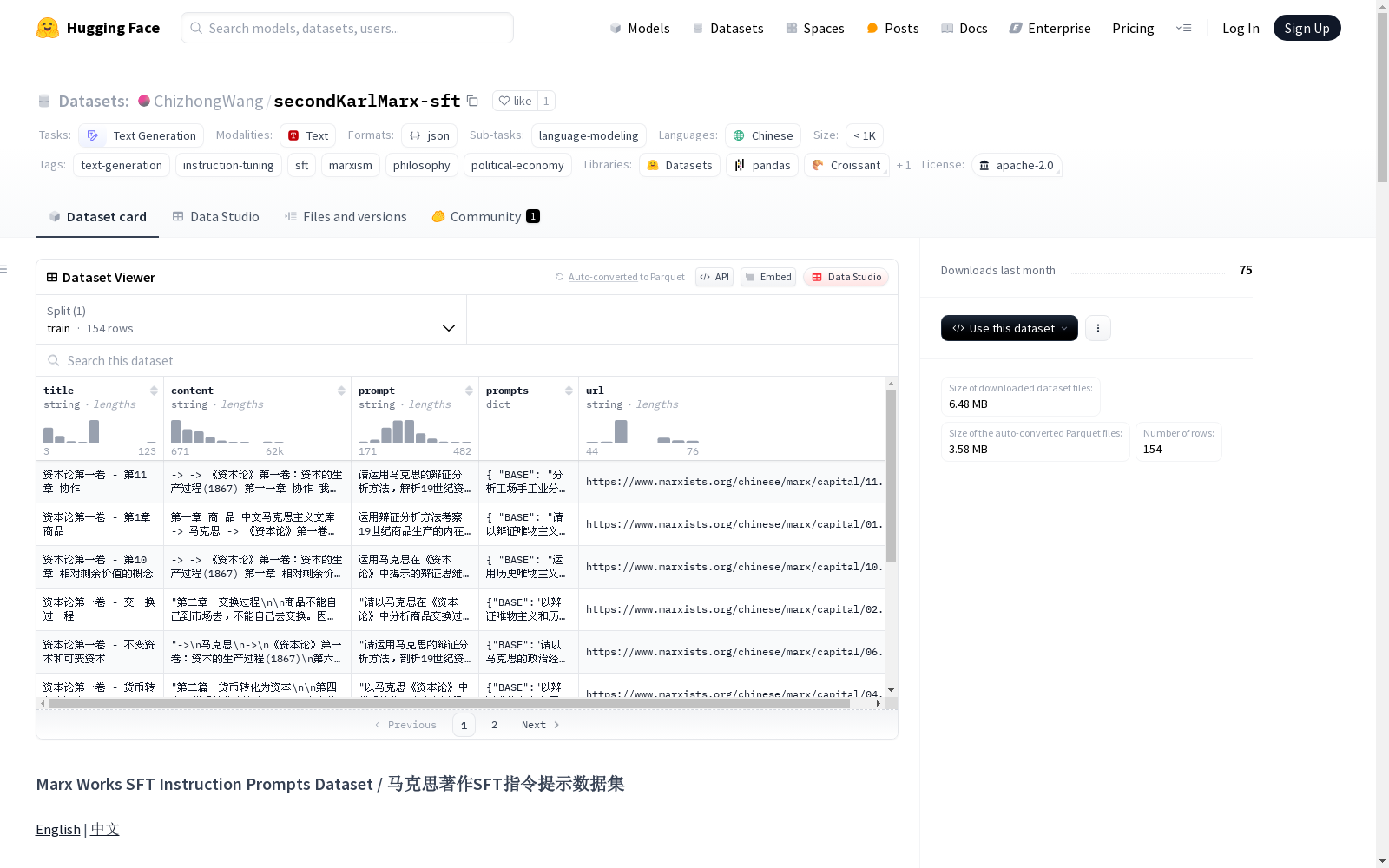Click the Embed button
1389x868 pixels.
pos(768,277)
